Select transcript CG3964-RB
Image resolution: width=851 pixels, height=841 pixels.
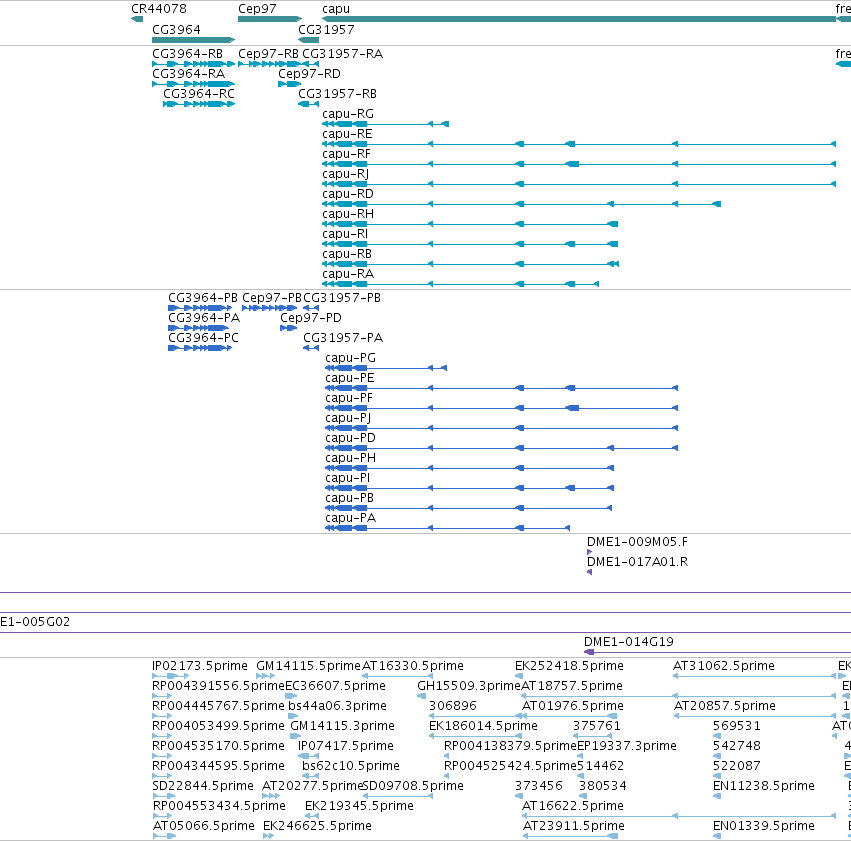coord(193,64)
